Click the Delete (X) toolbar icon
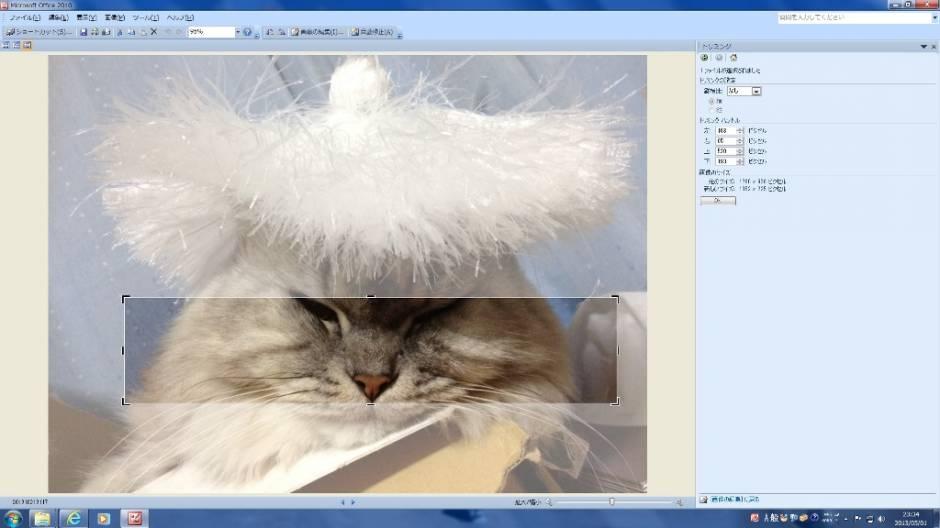This screenshot has height=528, width=940. coord(153,32)
